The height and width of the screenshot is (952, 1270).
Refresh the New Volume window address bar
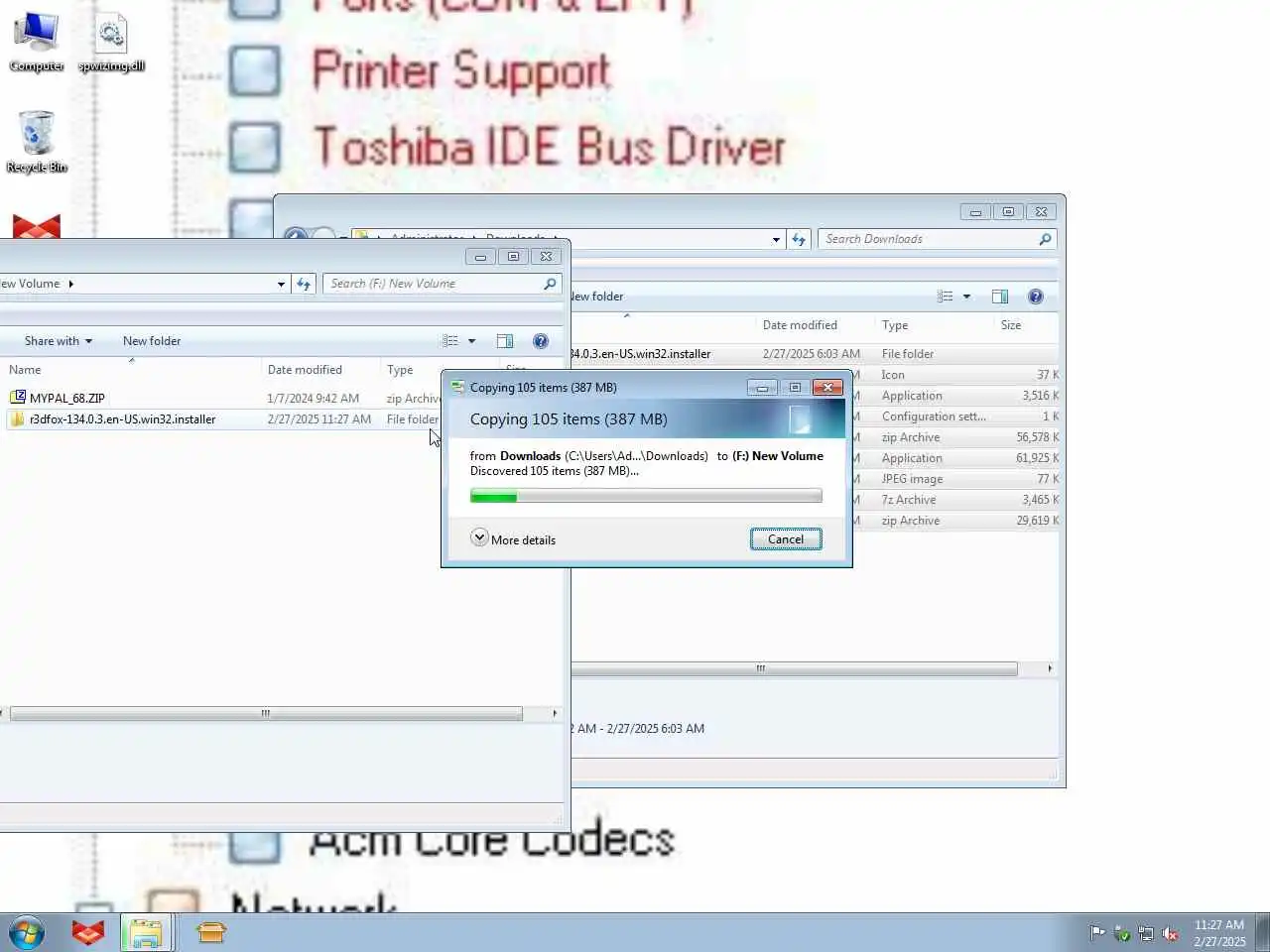point(304,284)
